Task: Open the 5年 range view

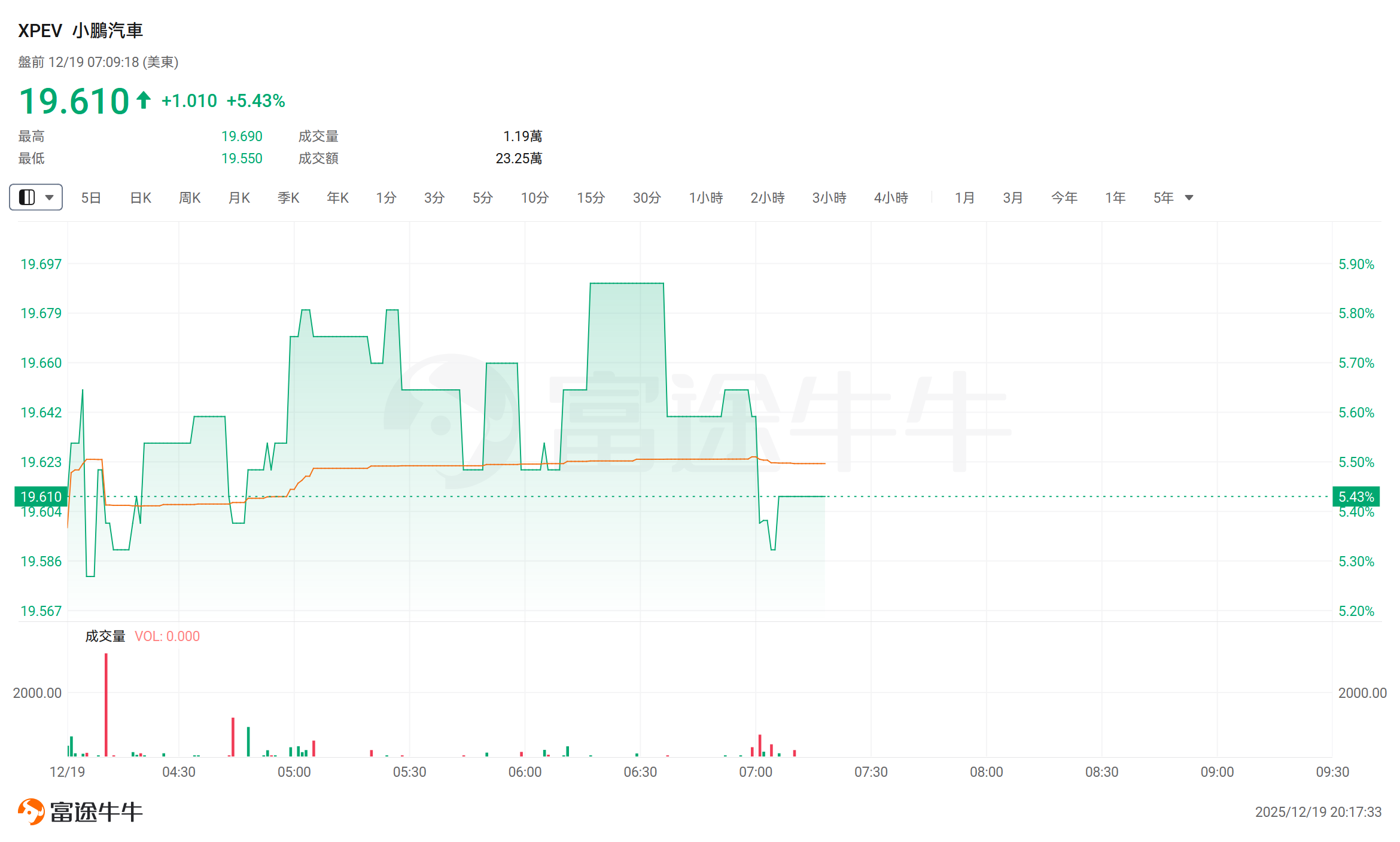Action: point(1163,197)
